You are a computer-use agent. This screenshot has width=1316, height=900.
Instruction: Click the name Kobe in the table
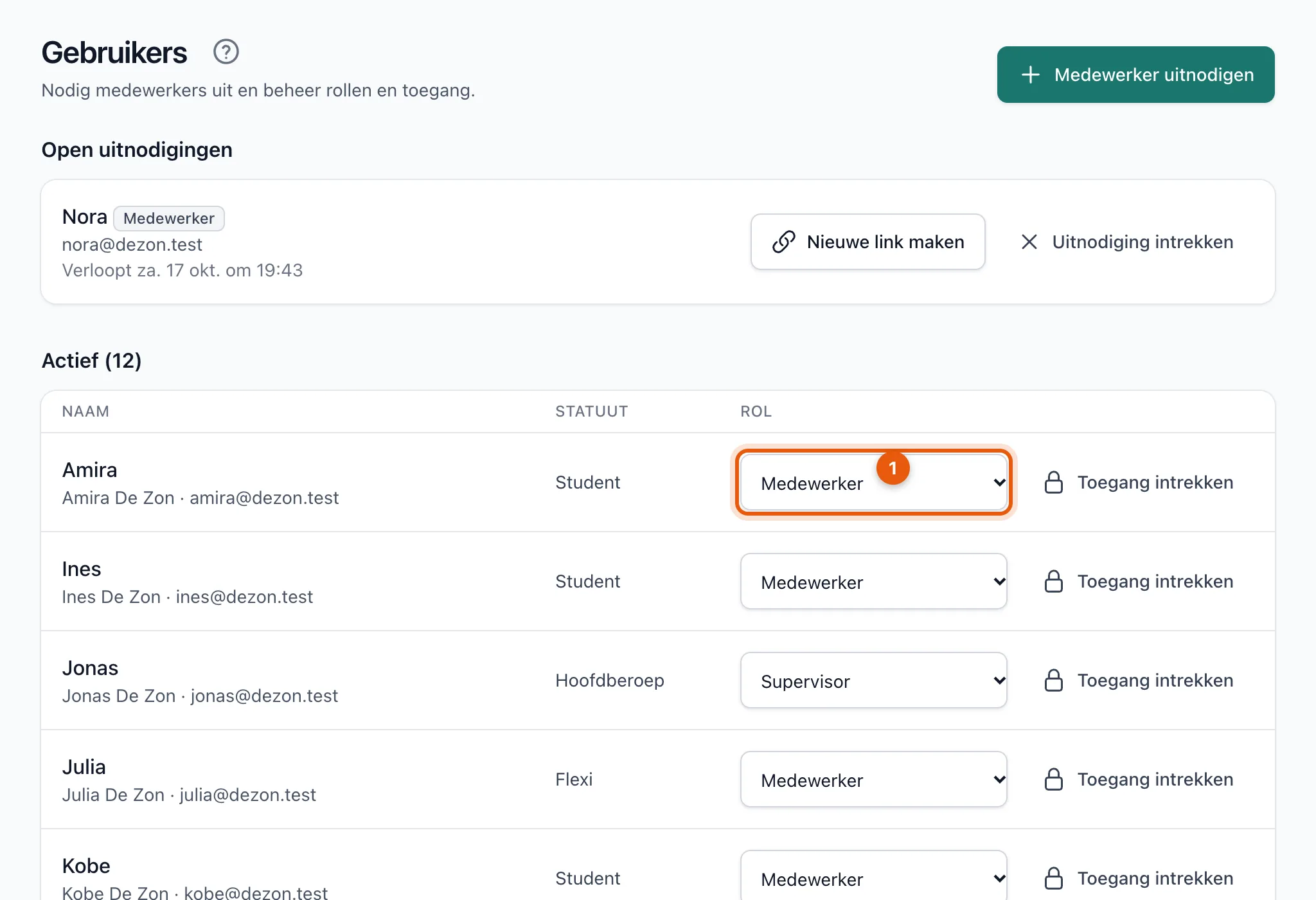pyautogui.click(x=86, y=866)
